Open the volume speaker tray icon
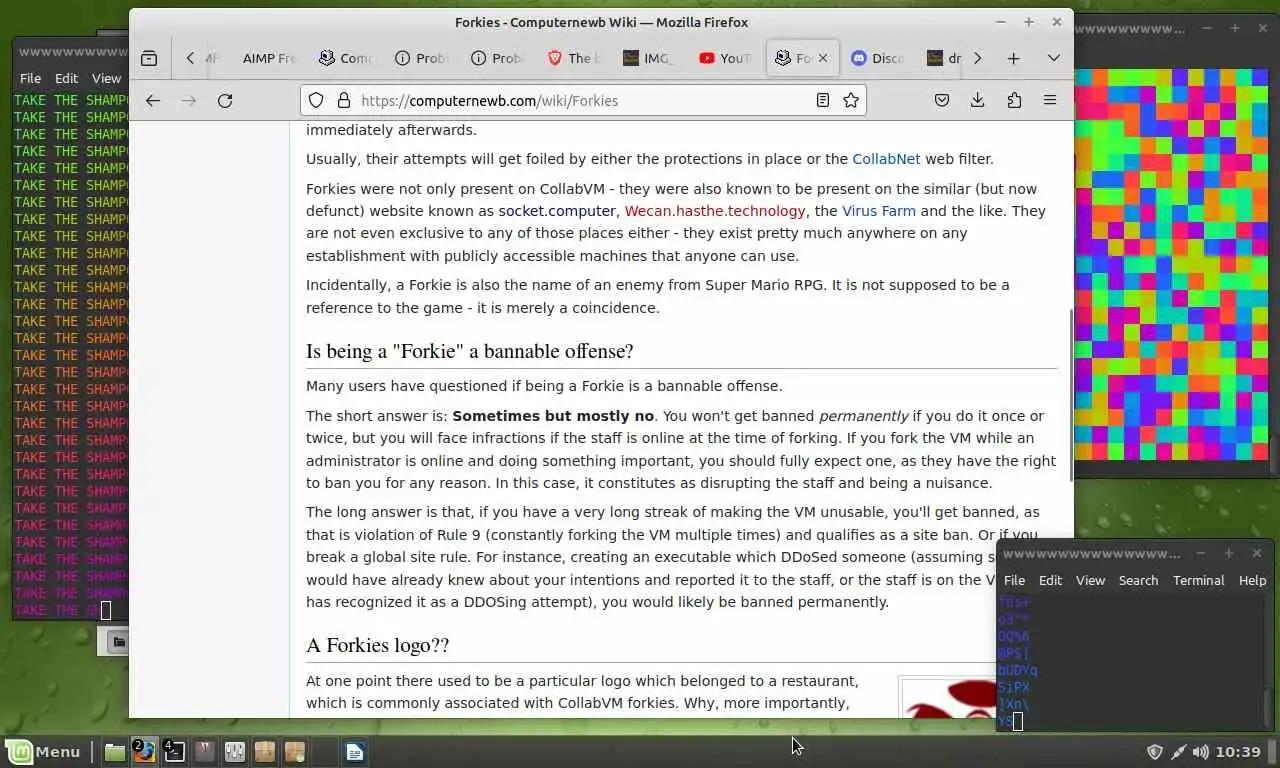This screenshot has width=1280, height=768. pos(1201,752)
